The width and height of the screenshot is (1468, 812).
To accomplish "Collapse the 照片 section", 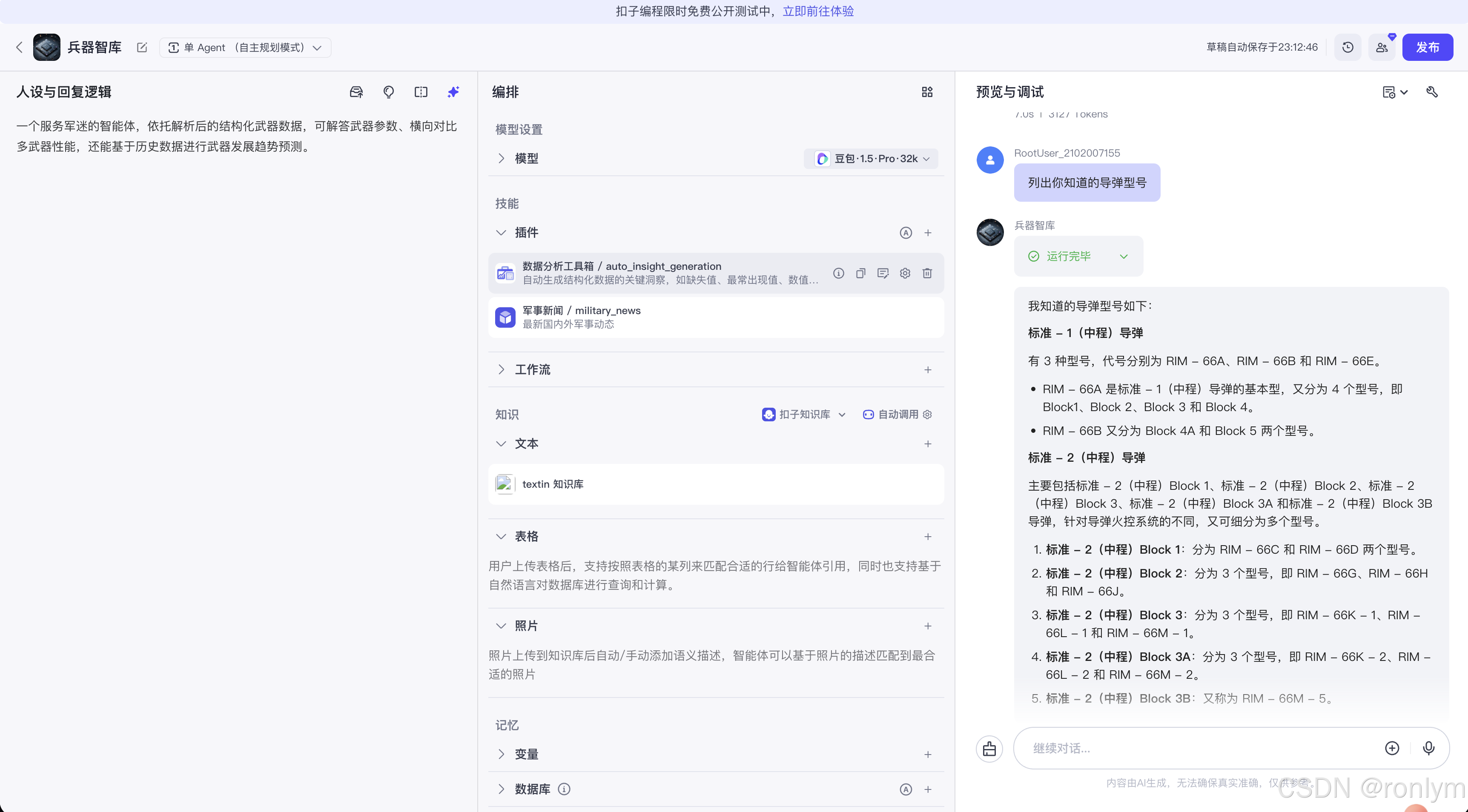I will [x=501, y=626].
